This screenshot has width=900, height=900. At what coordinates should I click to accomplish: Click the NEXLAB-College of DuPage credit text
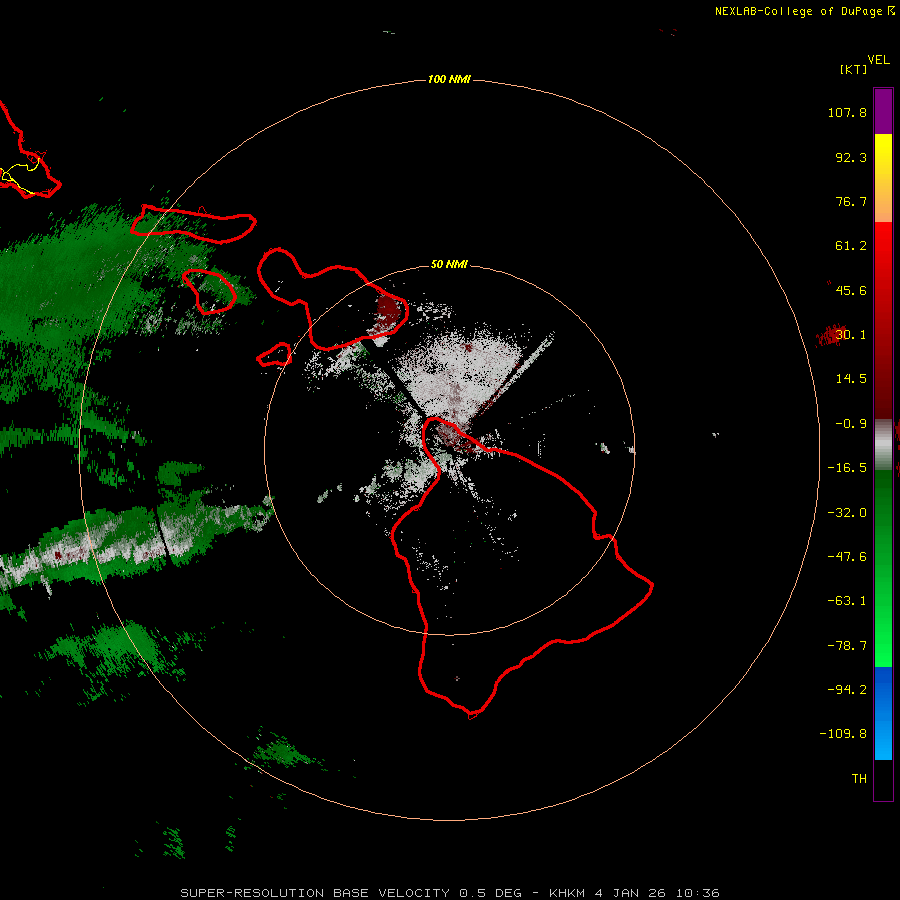pos(805,11)
